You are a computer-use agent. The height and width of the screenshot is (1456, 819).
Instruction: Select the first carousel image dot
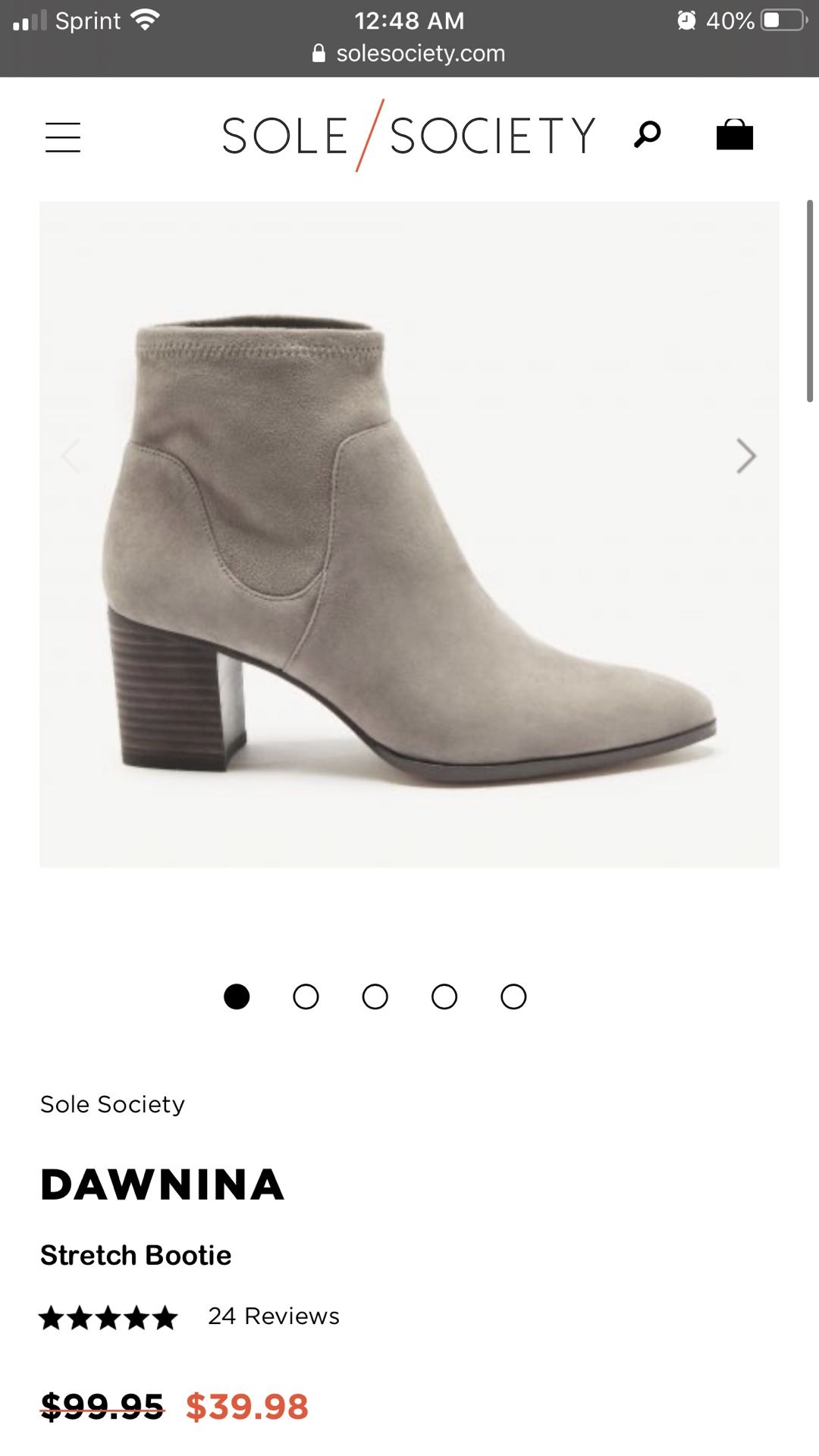pos(237,996)
